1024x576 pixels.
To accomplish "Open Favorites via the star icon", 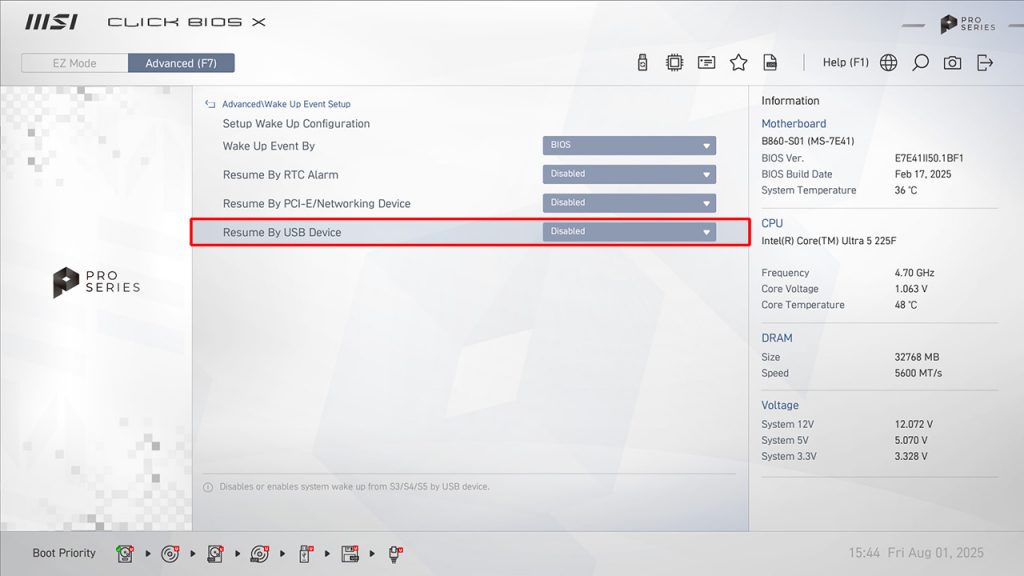I will click(739, 63).
